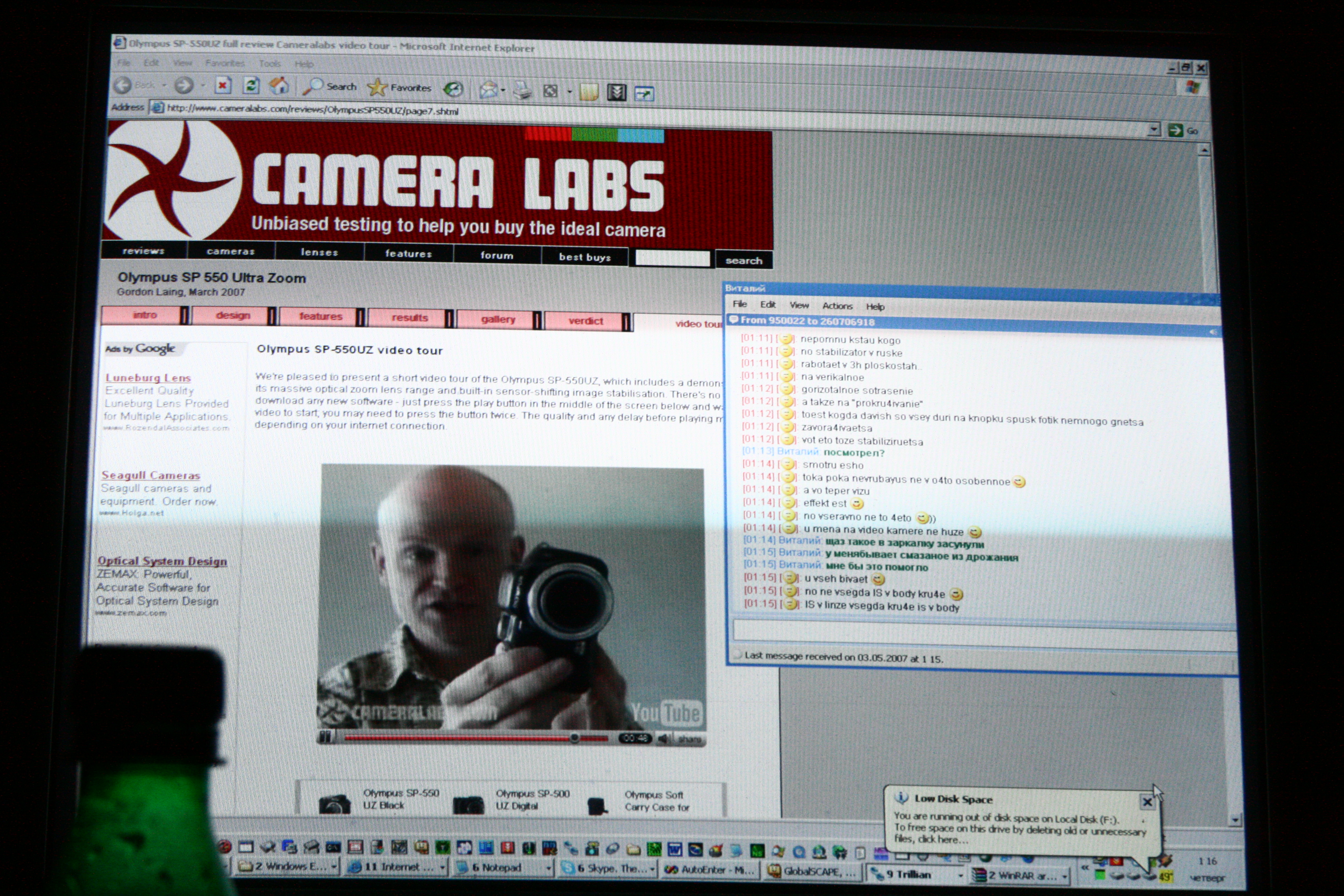Open the Search pane in IE toolbar

pos(330,87)
